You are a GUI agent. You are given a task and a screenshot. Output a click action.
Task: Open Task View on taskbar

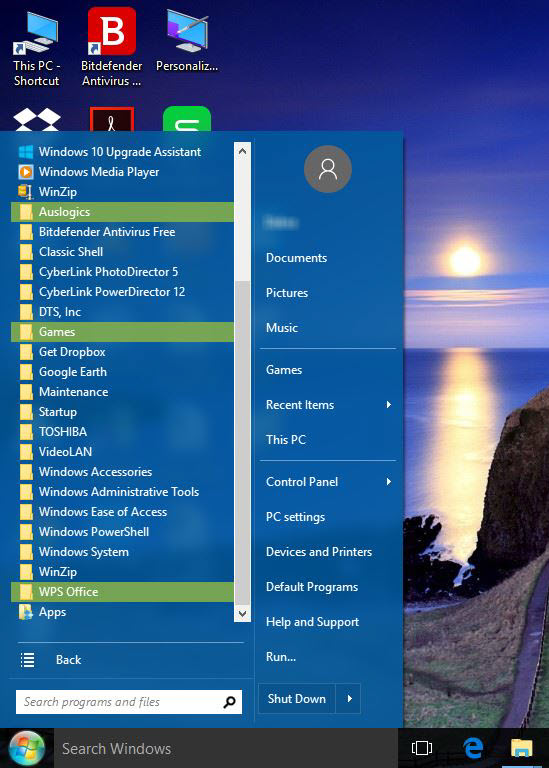pos(422,748)
